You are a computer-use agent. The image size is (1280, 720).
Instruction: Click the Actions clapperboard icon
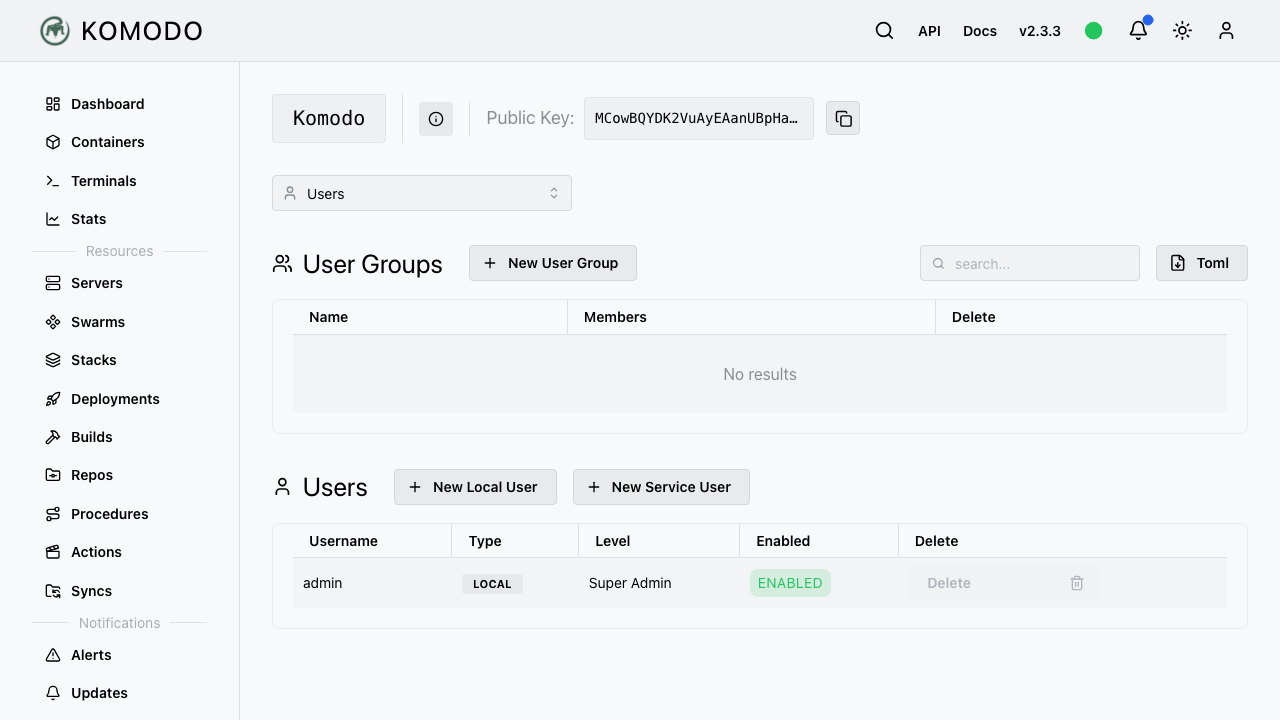pos(53,552)
